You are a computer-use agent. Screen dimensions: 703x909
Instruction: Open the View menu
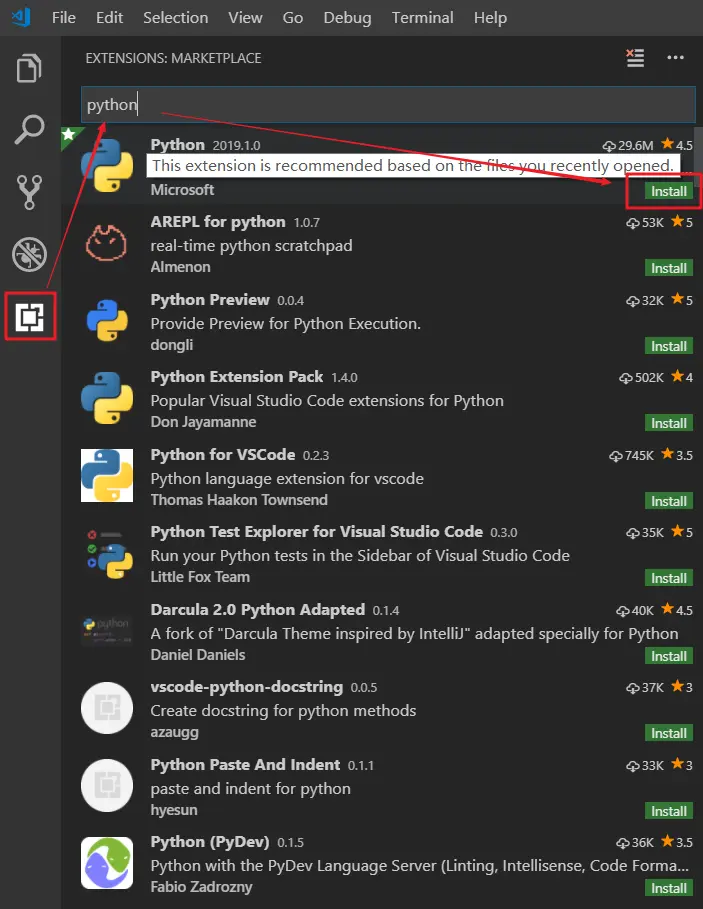click(x=245, y=18)
